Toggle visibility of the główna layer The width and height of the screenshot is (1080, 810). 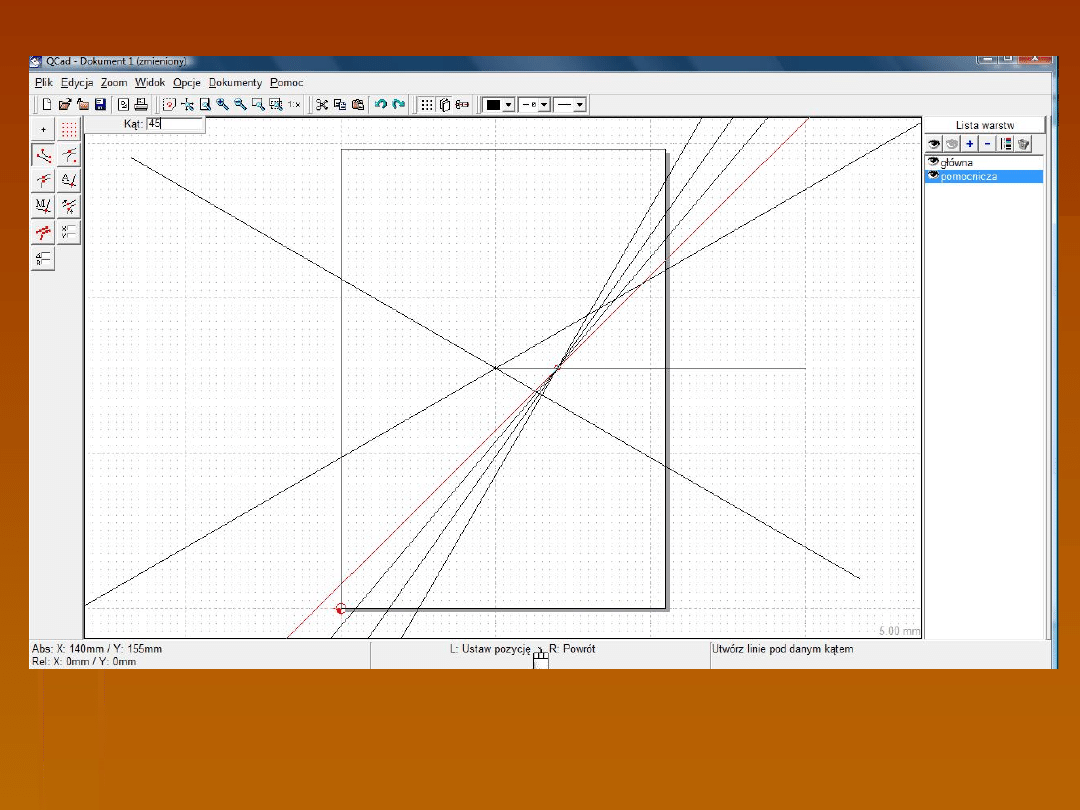point(933,162)
